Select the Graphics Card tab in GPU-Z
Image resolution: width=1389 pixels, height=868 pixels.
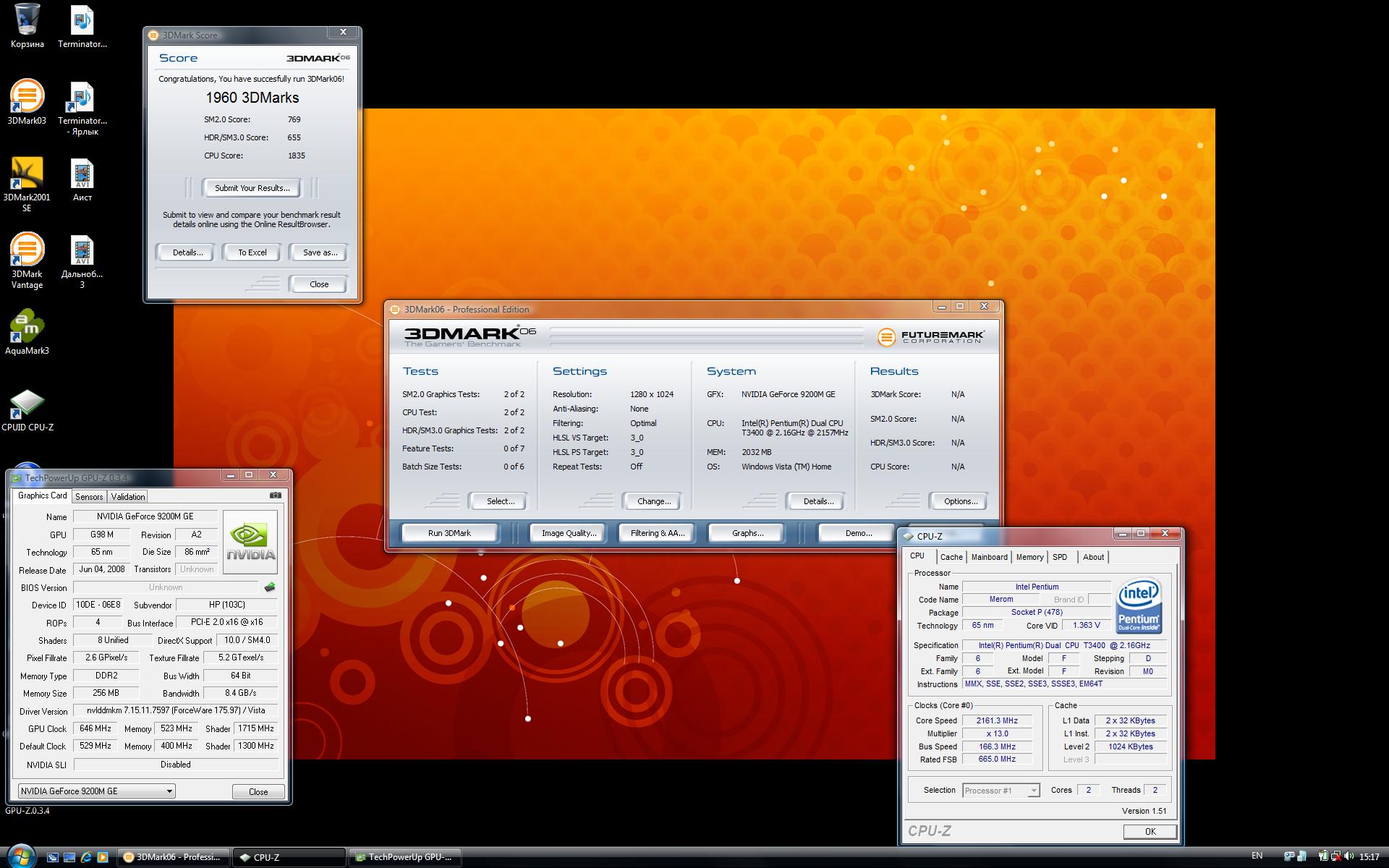42,495
